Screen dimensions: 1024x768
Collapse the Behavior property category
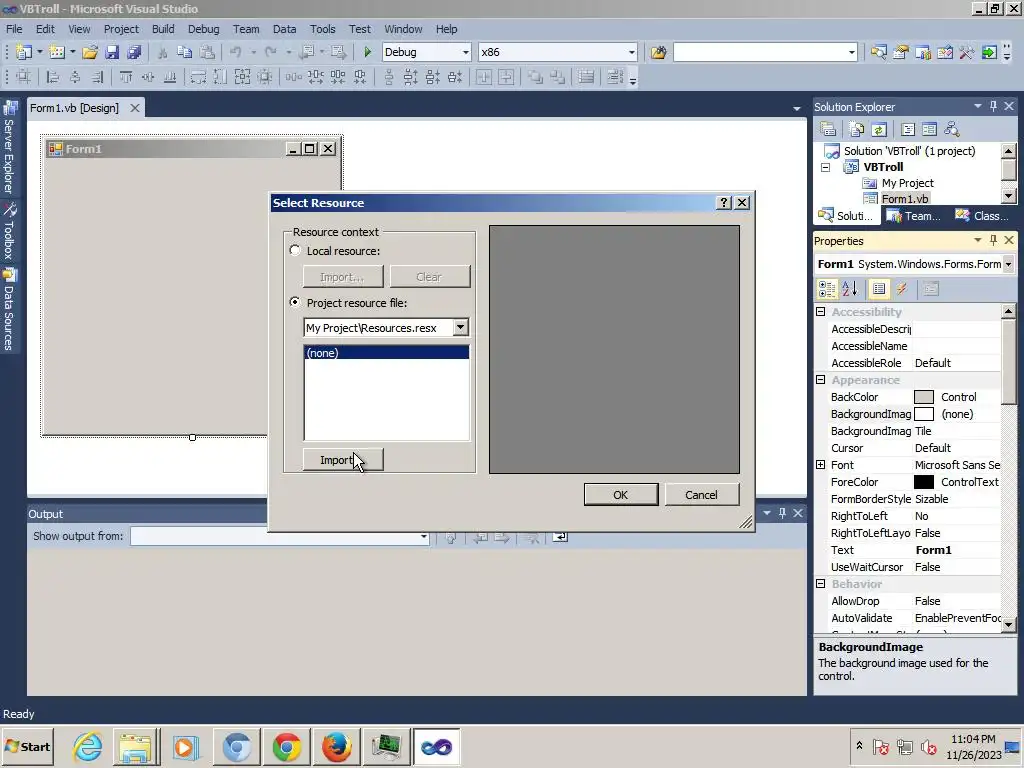(x=821, y=583)
